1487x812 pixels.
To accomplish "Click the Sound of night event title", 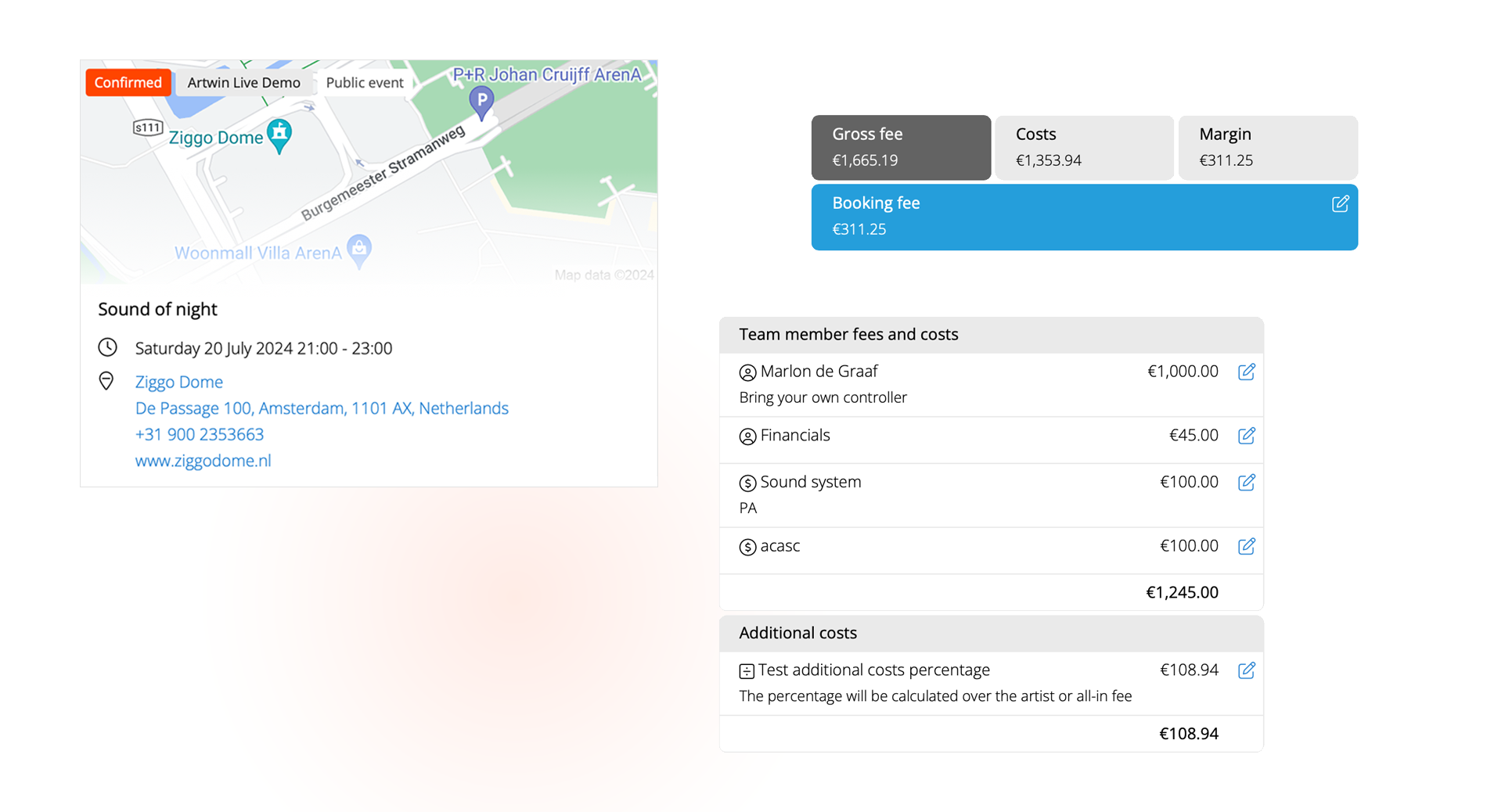I will pos(157,309).
